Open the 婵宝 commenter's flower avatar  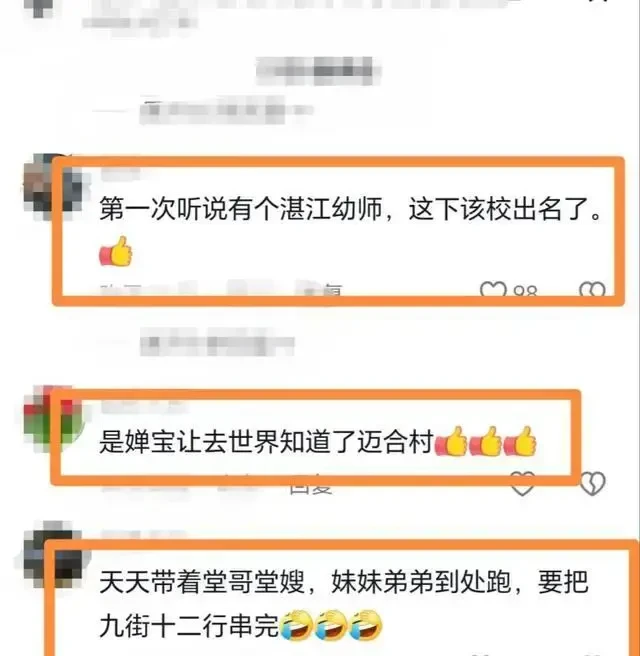click(54, 418)
